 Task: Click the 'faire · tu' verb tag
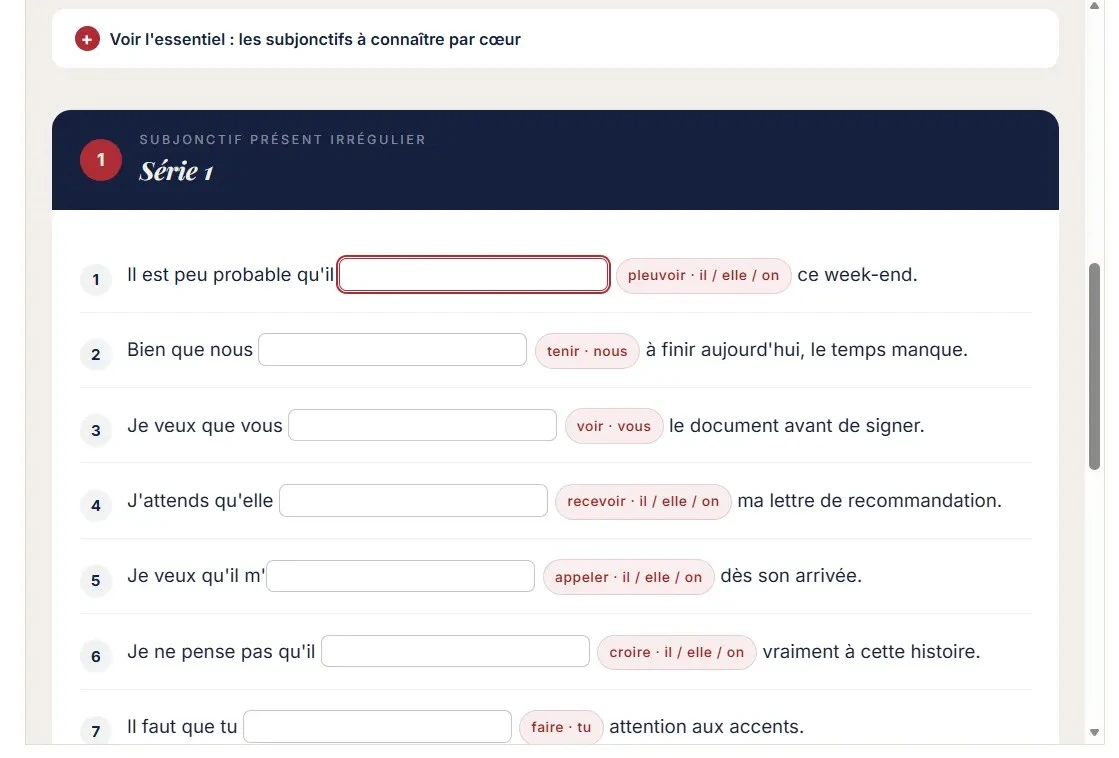click(x=561, y=727)
